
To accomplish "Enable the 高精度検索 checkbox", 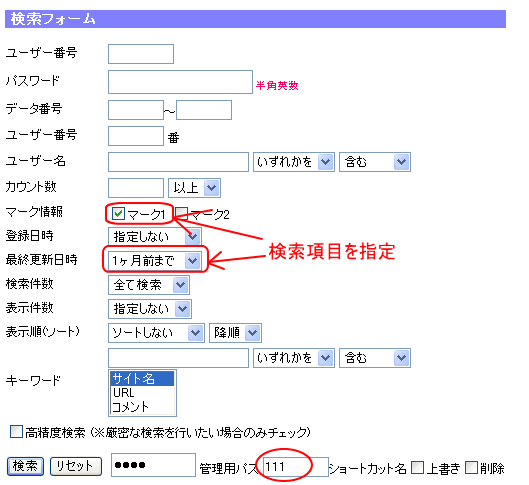I will (16, 431).
